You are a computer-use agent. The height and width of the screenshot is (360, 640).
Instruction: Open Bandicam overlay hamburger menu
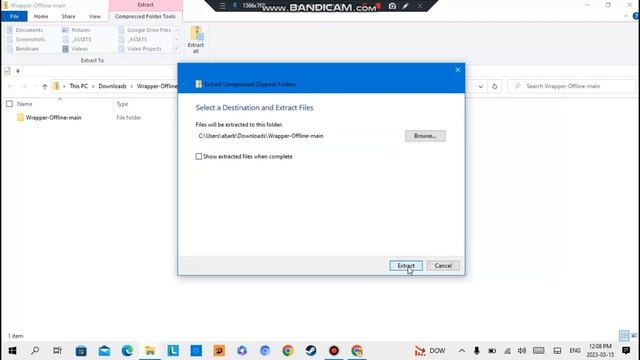pos(222,6)
